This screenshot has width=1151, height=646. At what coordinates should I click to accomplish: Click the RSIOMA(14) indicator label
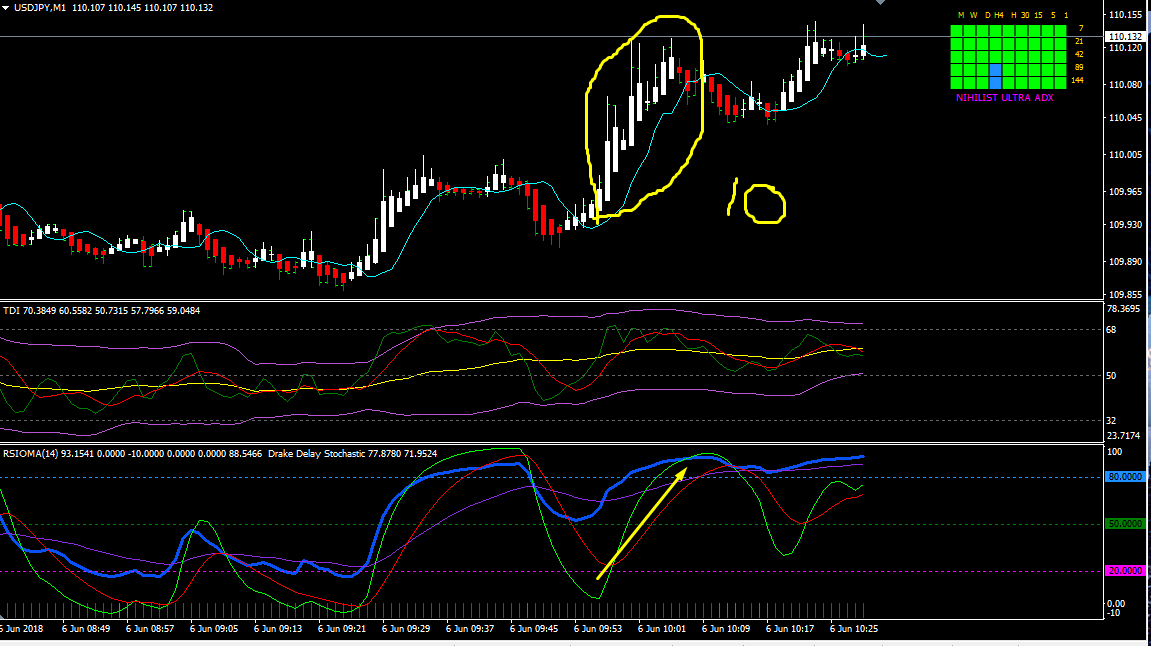[x=31, y=454]
